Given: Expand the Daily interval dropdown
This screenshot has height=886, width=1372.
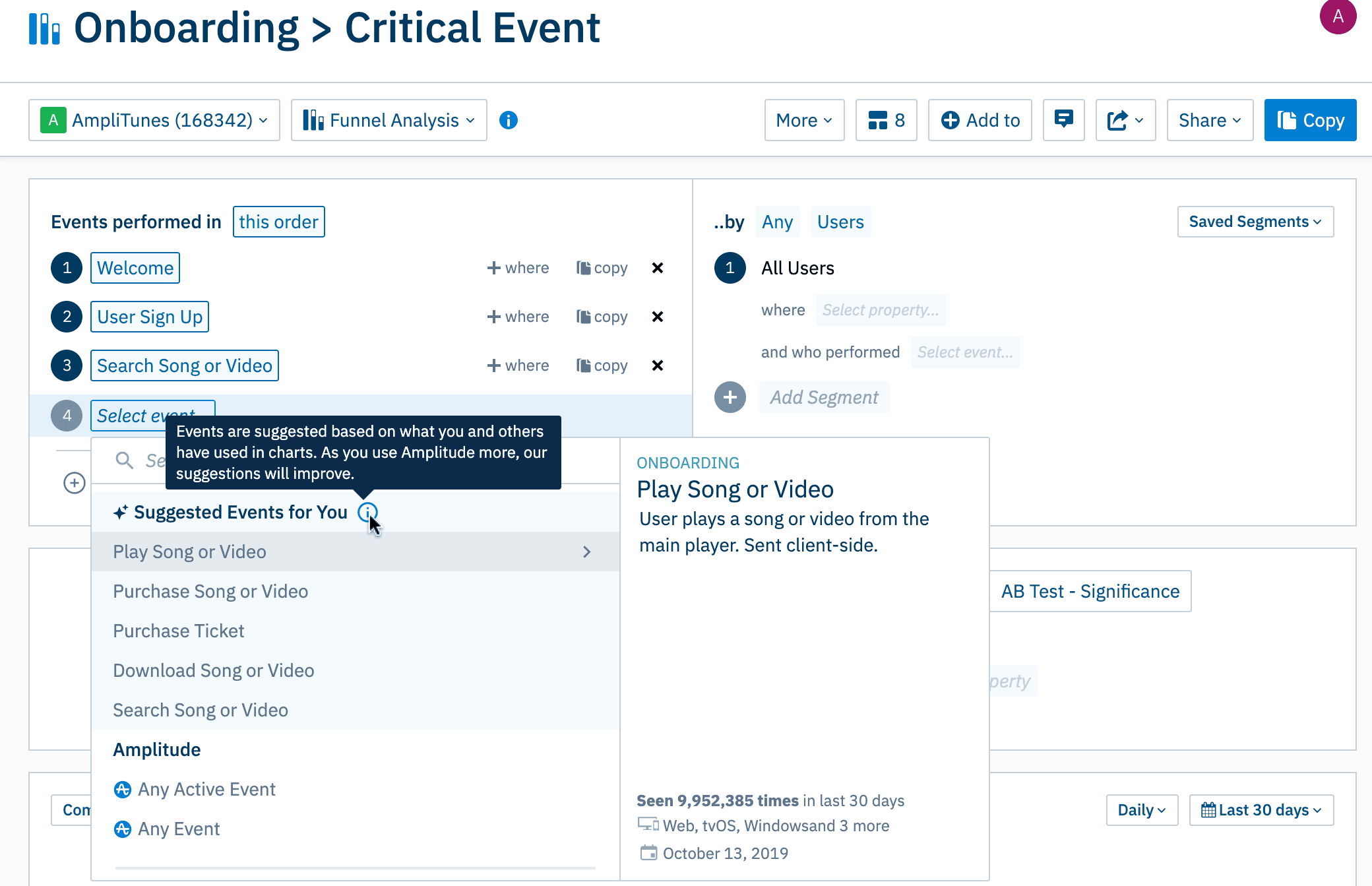Looking at the screenshot, I should [1141, 809].
